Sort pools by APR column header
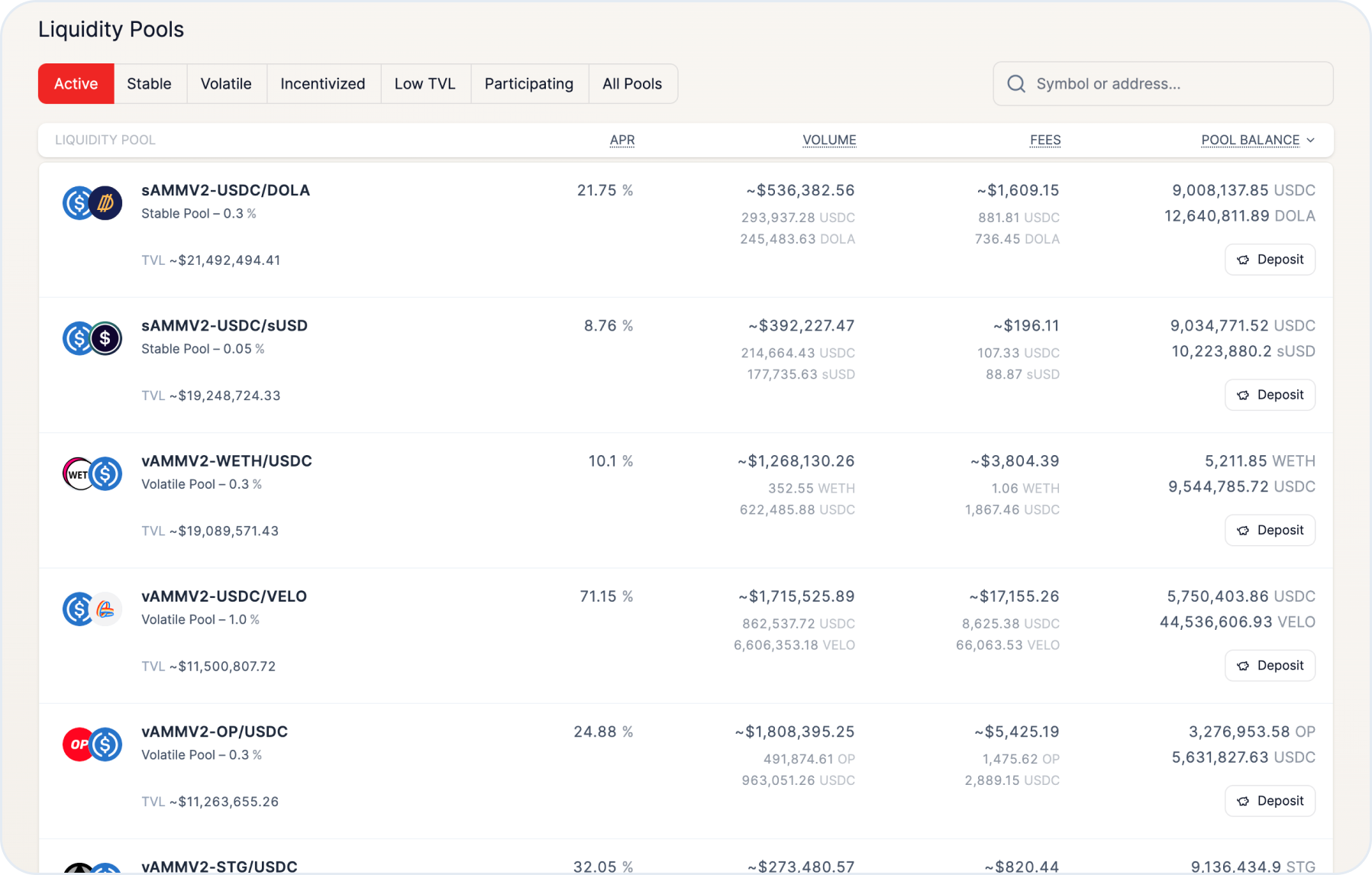Image resolution: width=1372 pixels, height=875 pixels. click(622, 140)
